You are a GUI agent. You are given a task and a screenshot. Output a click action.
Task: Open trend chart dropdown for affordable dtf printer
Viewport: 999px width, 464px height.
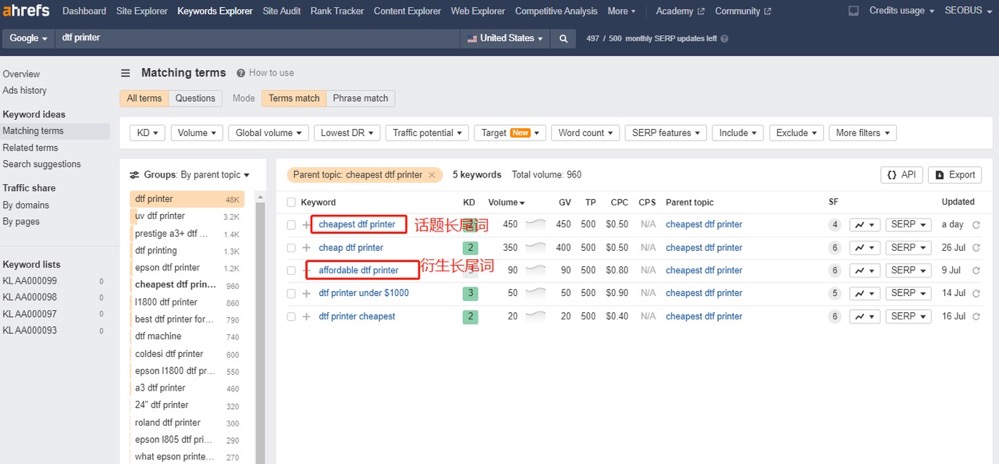[865, 271]
